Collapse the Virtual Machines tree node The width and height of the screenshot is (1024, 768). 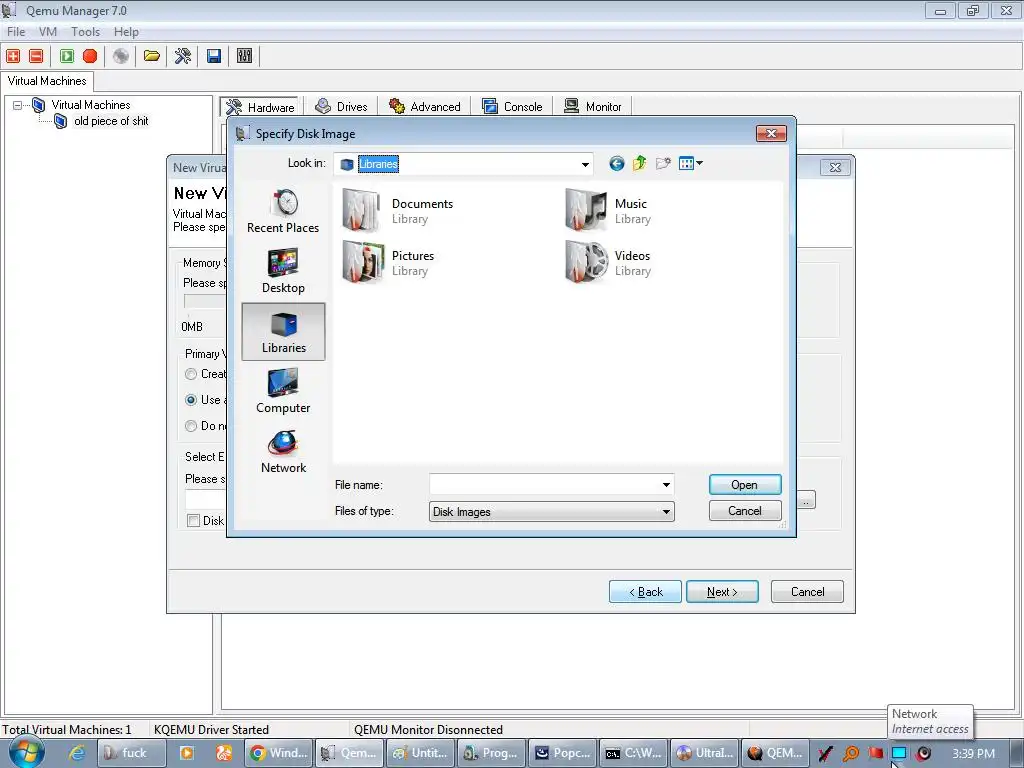tap(18, 104)
